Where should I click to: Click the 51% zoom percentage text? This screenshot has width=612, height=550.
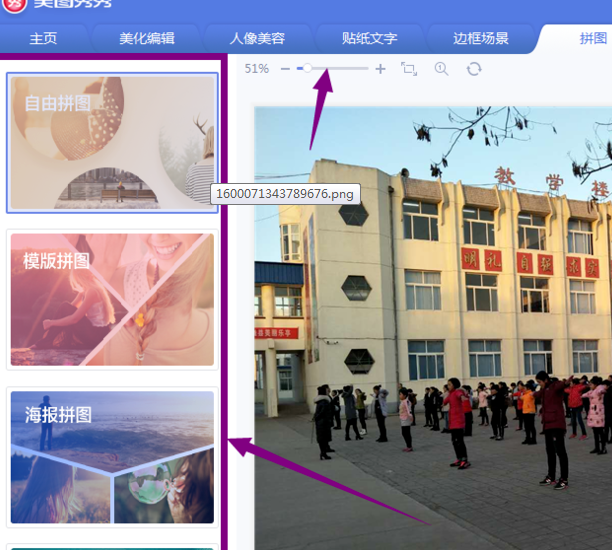pyautogui.click(x=256, y=69)
